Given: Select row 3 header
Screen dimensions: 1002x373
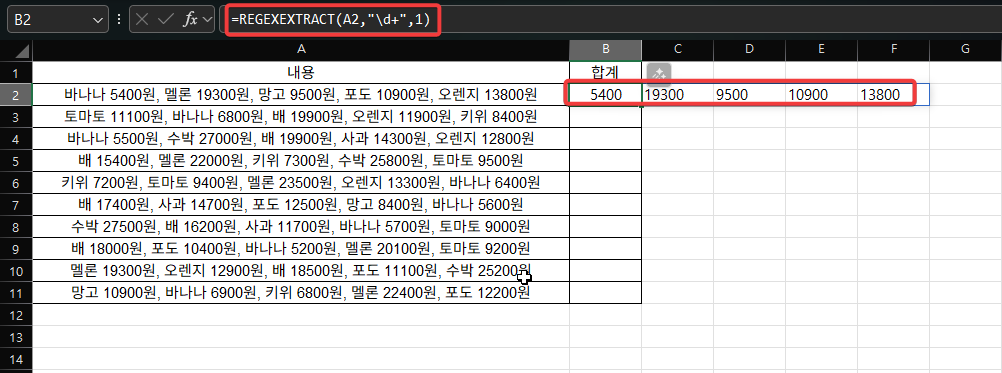Looking at the screenshot, I should (16, 117).
